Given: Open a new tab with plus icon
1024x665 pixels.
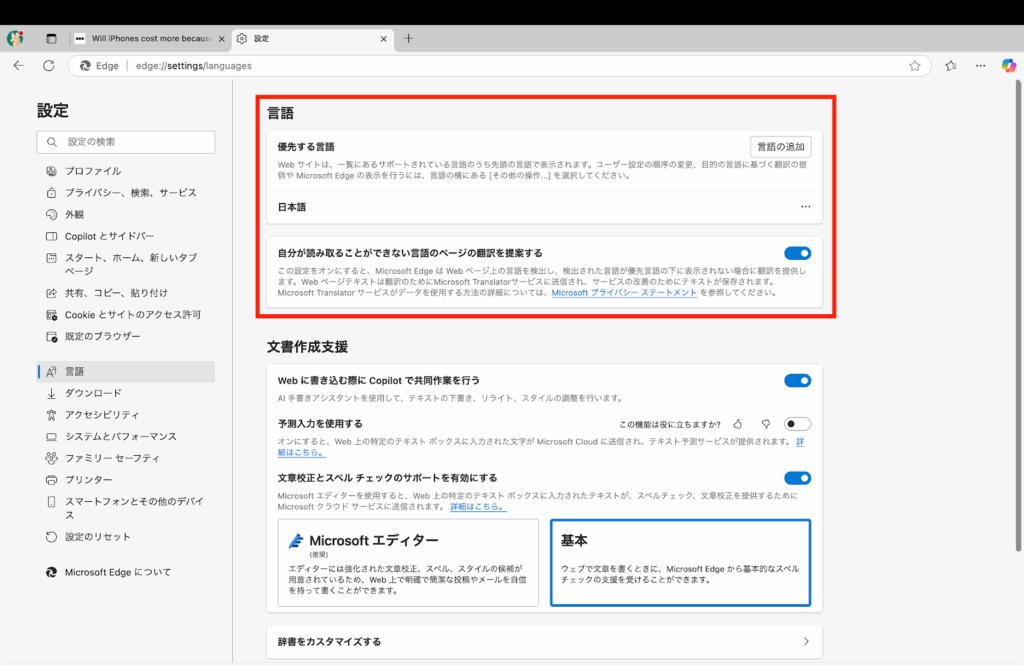Looking at the screenshot, I should (408, 38).
